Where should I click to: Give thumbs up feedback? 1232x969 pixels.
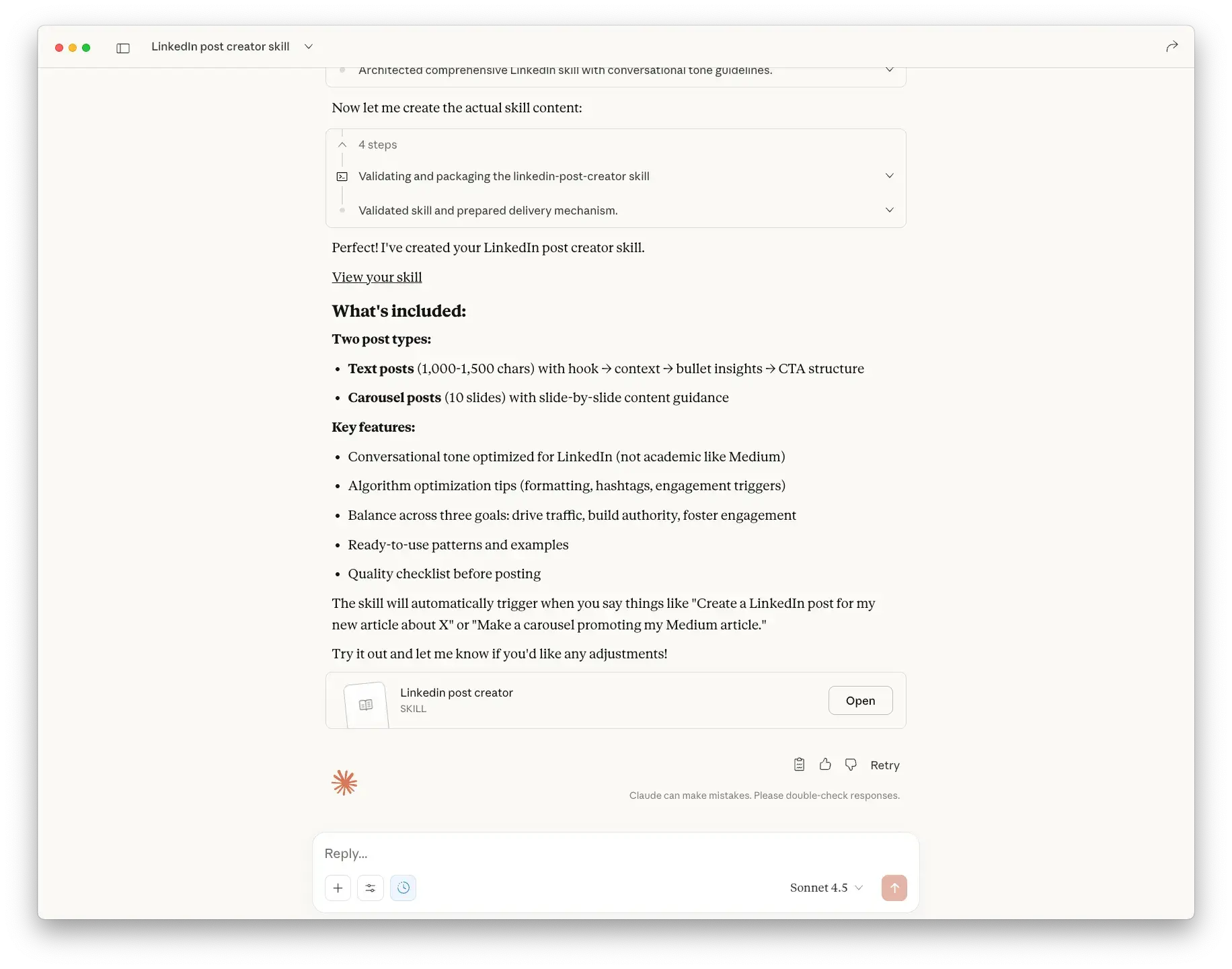(825, 765)
